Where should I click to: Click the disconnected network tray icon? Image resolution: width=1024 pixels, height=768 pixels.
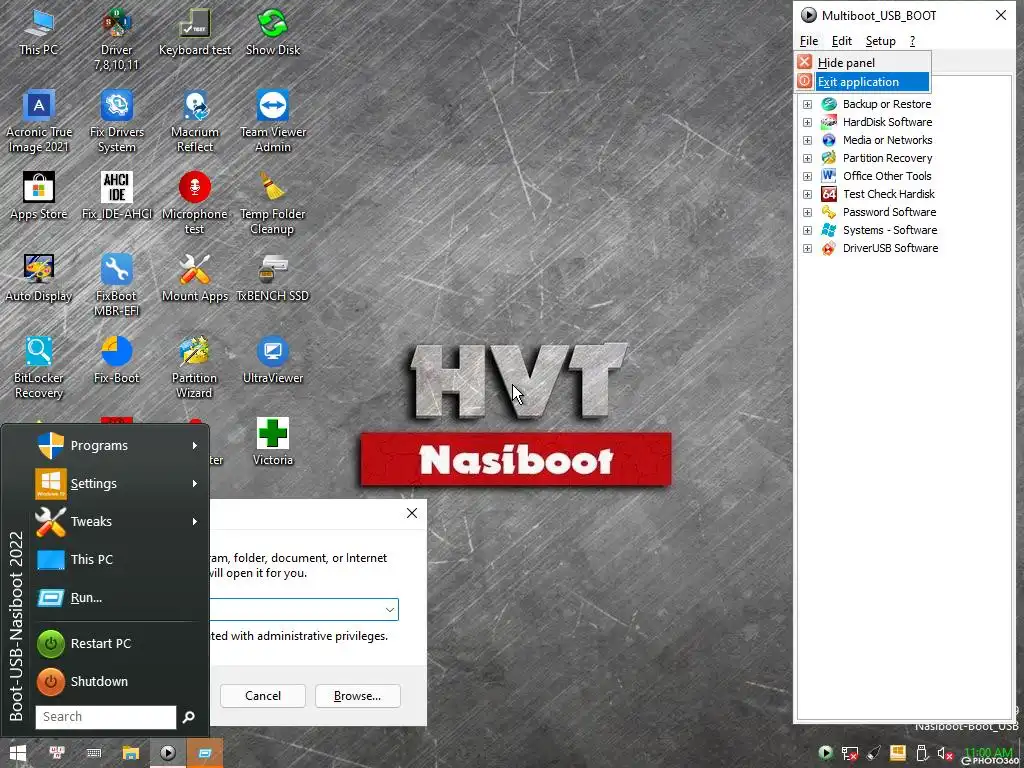pos(850,754)
